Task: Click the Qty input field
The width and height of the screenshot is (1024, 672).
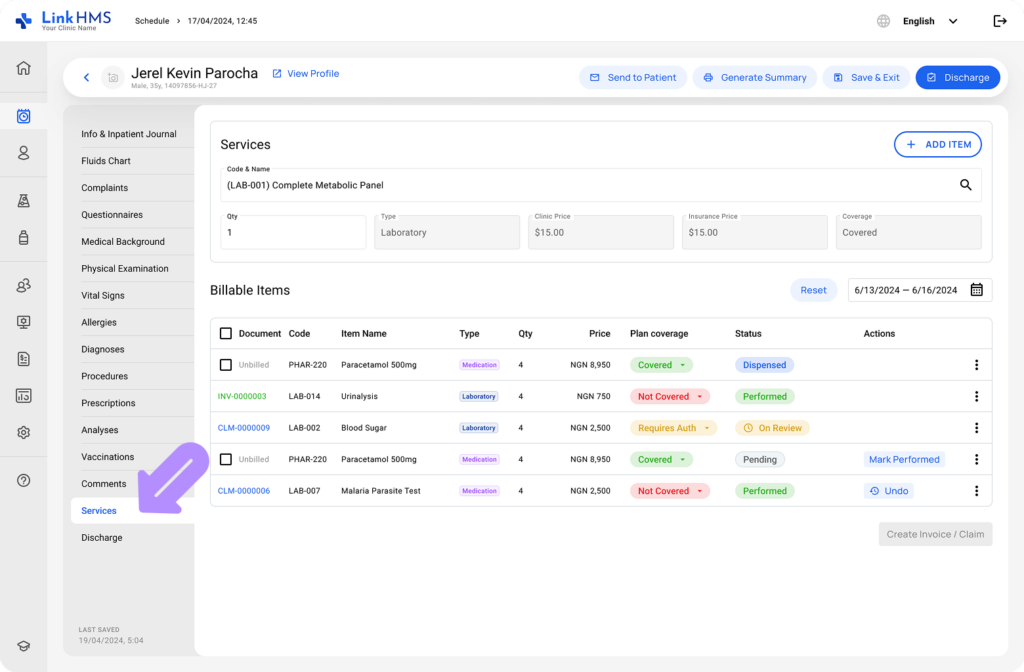Action: (x=293, y=232)
